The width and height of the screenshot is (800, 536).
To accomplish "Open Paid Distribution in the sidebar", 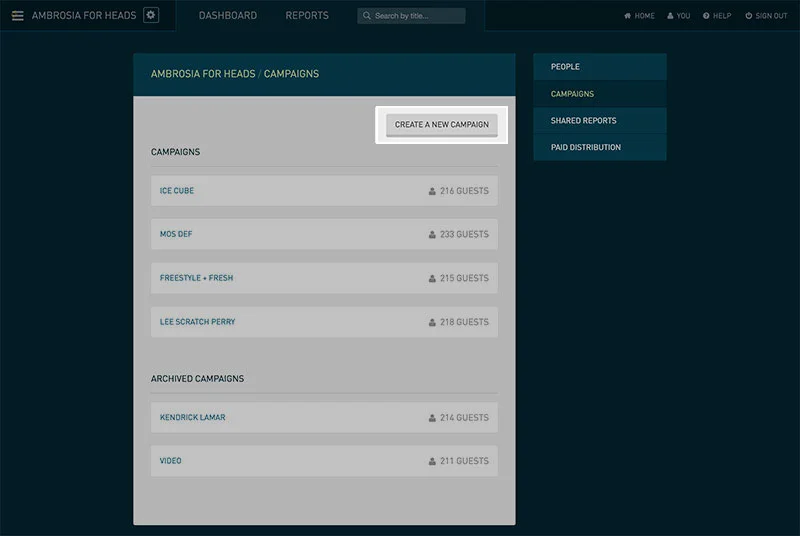I will point(599,147).
